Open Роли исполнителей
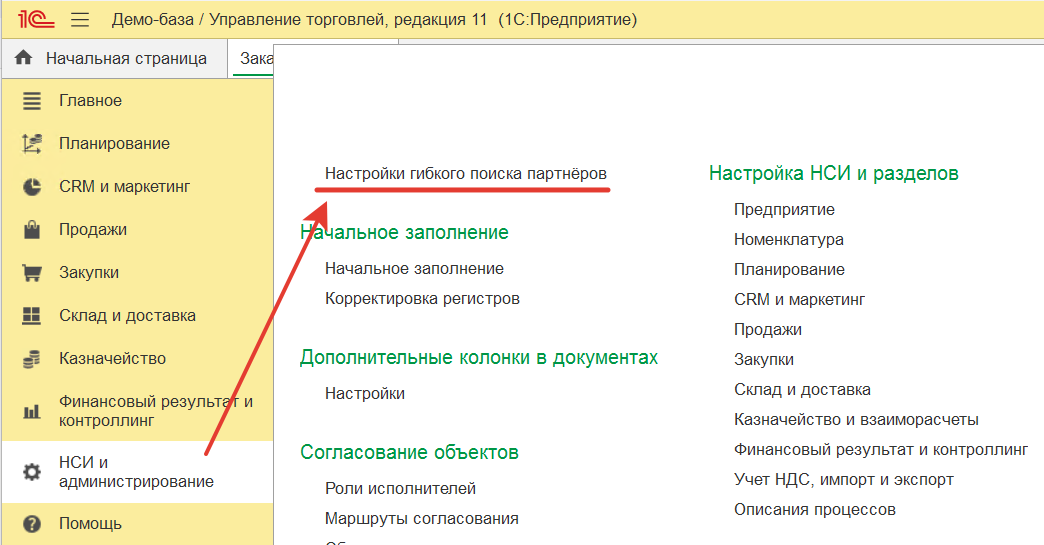1044x545 pixels. (400, 488)
